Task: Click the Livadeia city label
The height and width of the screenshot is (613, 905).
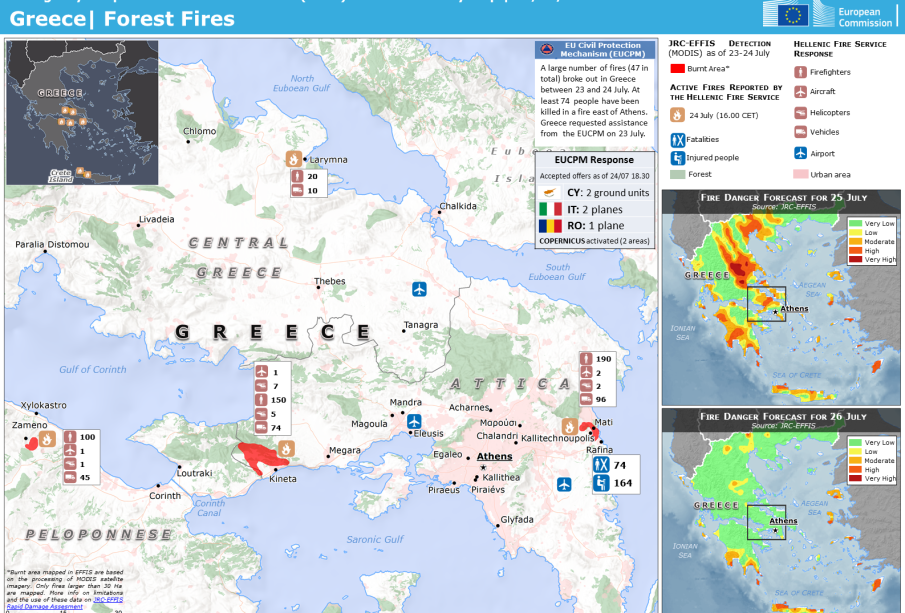Action: (156, 219)
